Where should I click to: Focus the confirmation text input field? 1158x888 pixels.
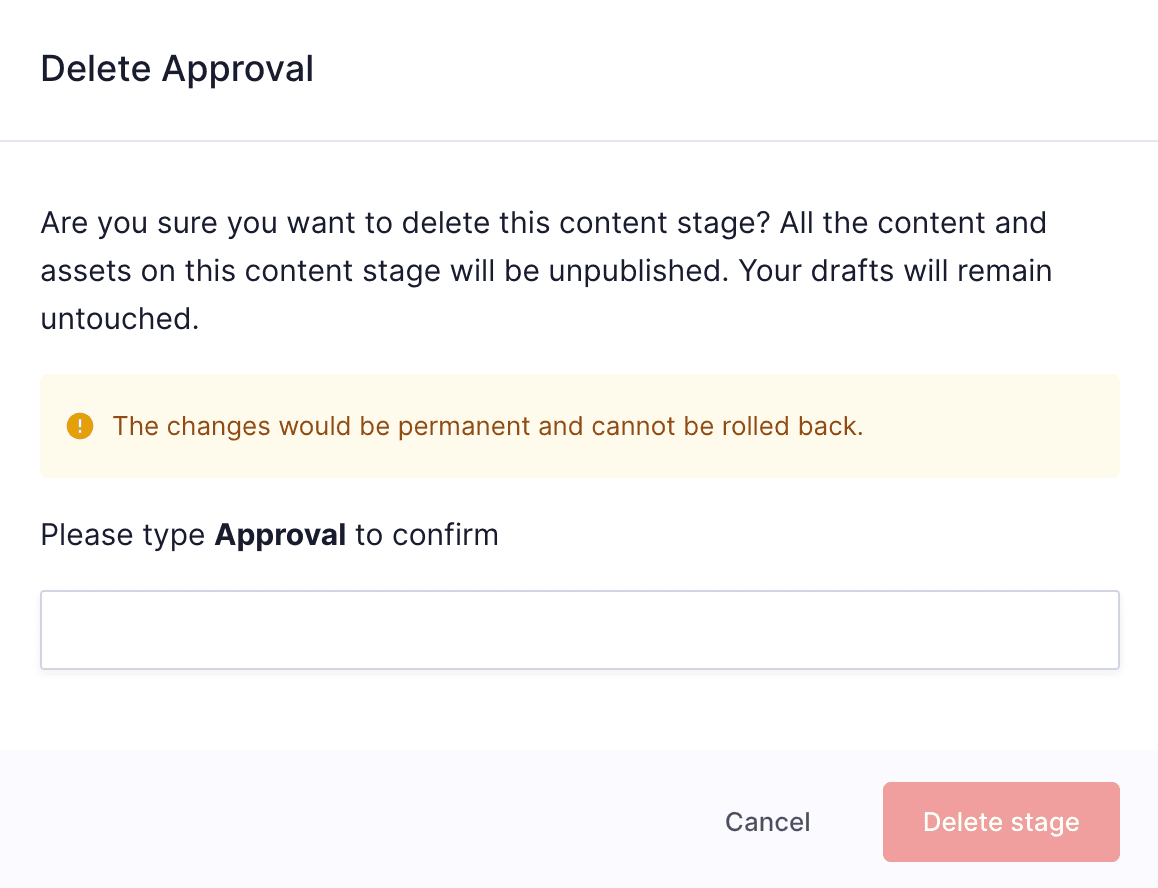[x=579, y=629]
